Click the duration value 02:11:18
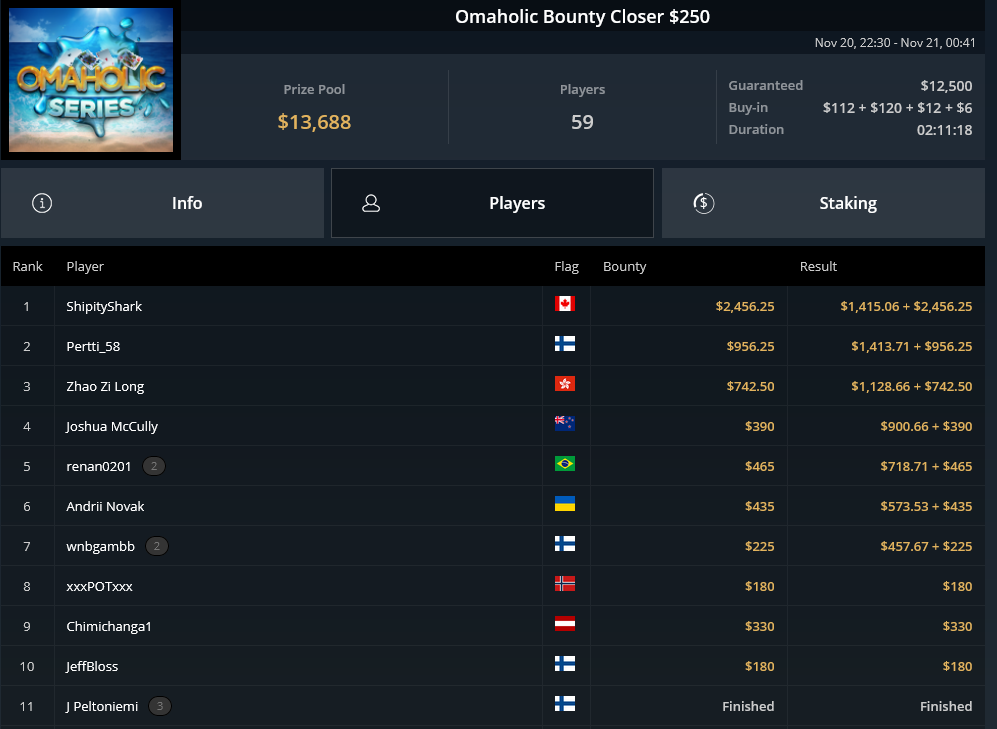 tap(944, 130)
